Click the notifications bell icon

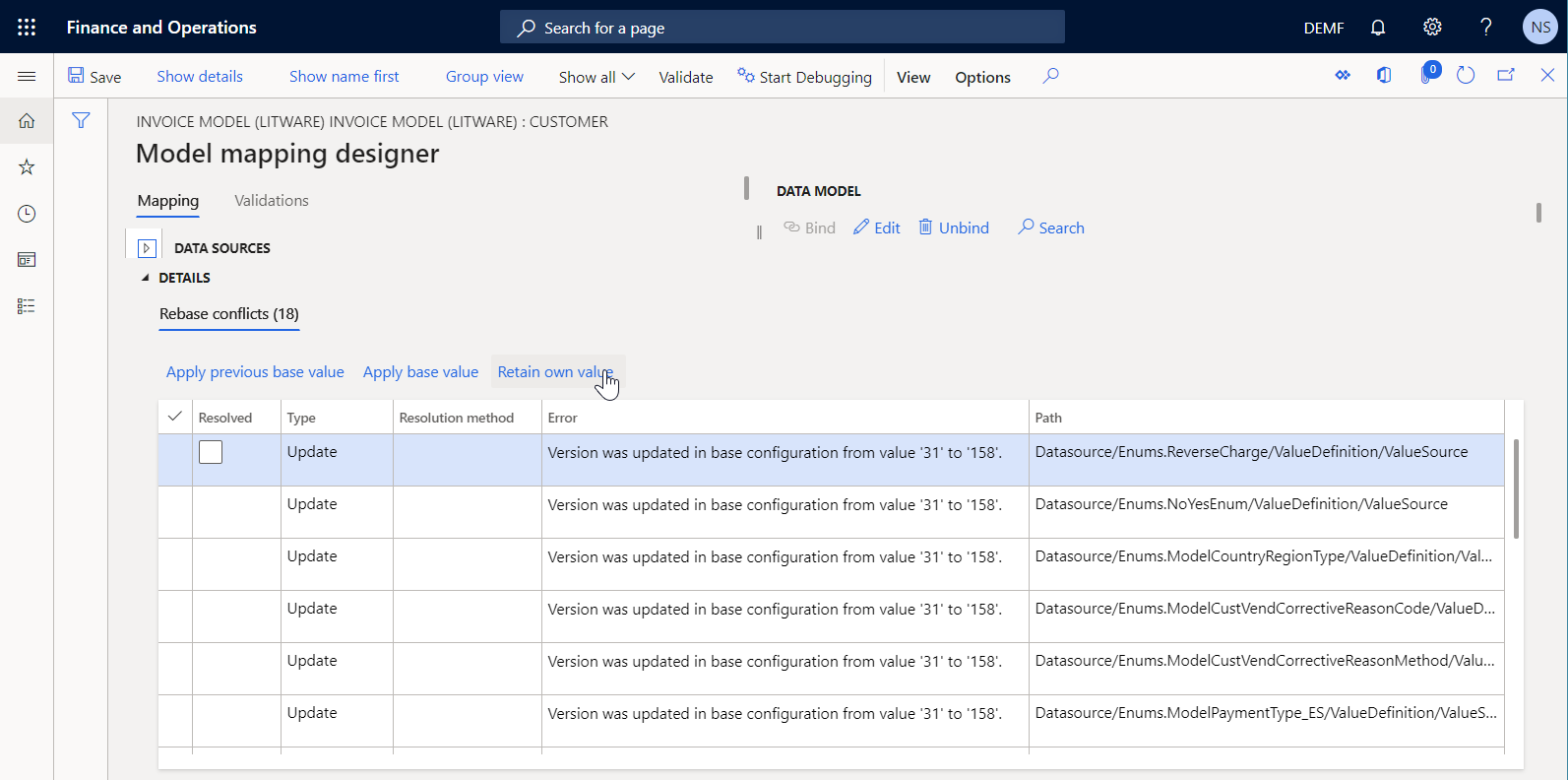coord(1378,28)
